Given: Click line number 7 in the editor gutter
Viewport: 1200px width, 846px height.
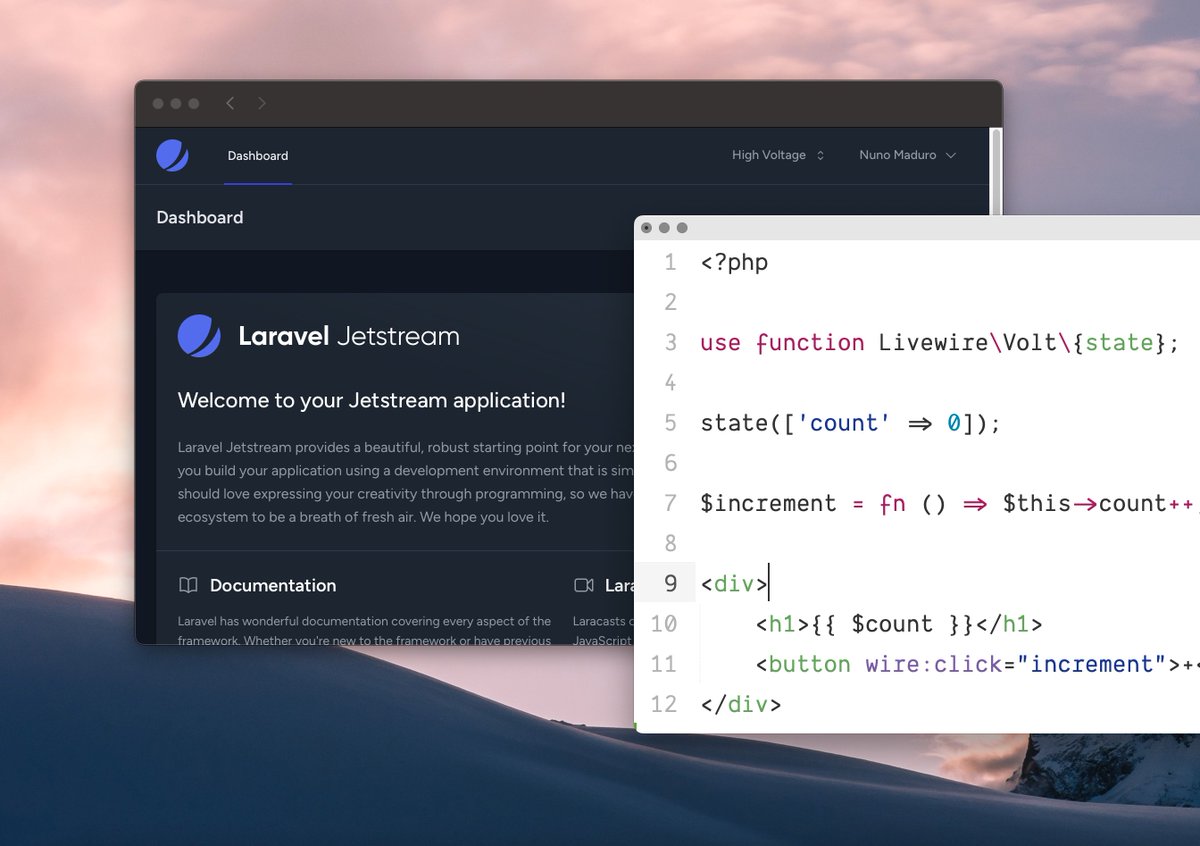Looking at the screenshot, I should (x=670, y=503).
